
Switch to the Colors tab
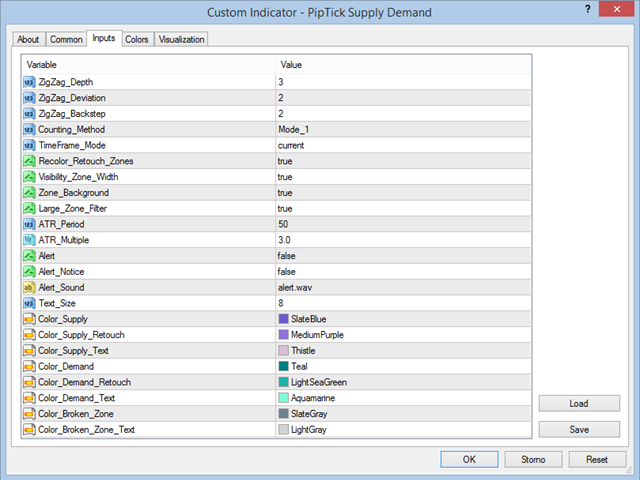(x=136, y=39)
